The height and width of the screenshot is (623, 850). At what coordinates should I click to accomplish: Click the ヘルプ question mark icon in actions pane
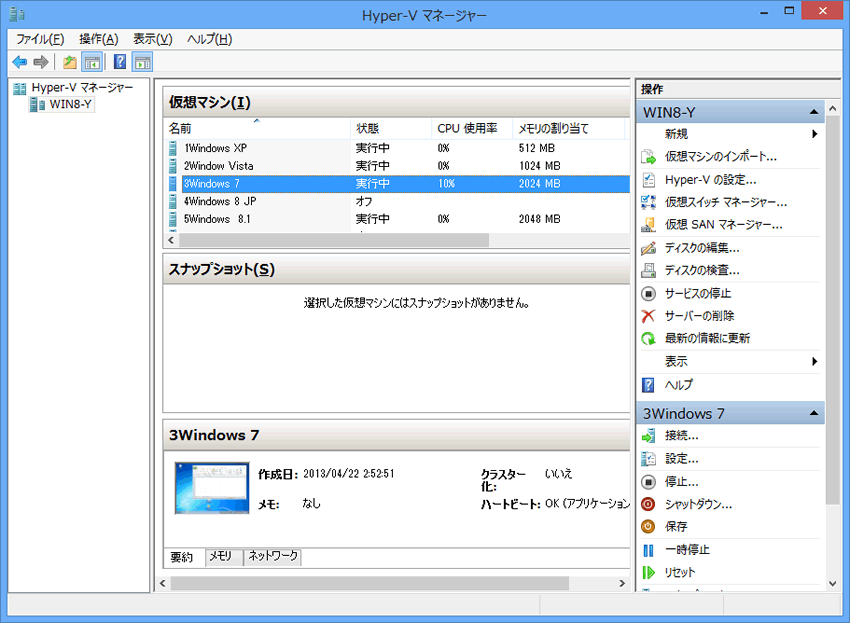648,385
